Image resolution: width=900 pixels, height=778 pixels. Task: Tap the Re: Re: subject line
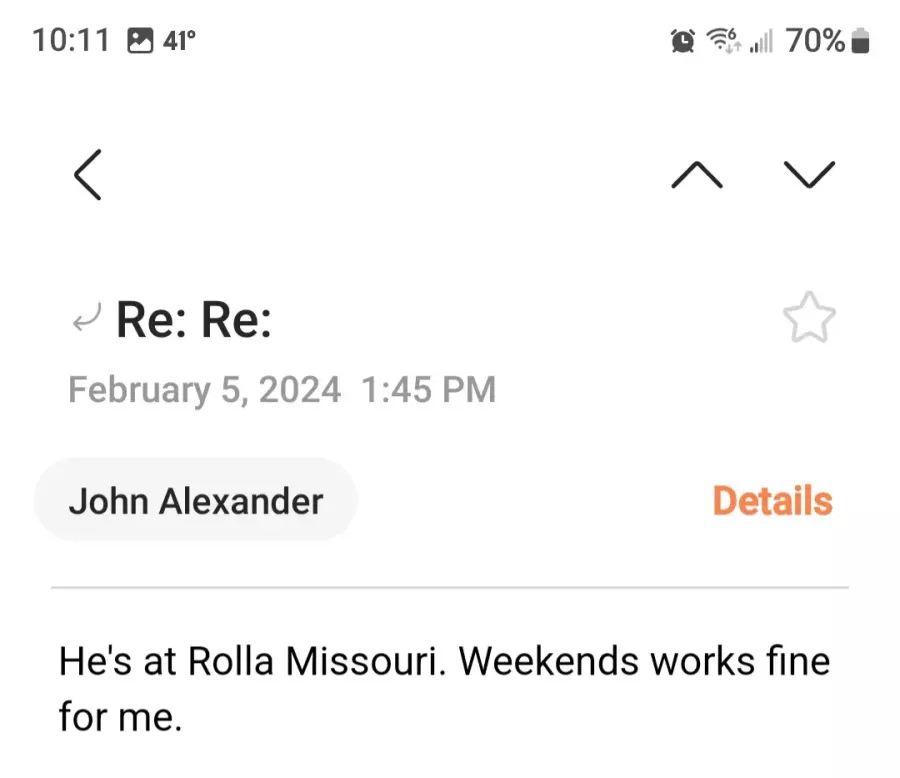click(193, 320)
